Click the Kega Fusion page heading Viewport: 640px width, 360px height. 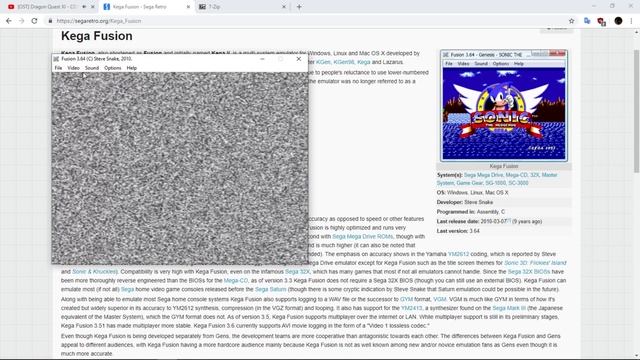coord(97,36)
